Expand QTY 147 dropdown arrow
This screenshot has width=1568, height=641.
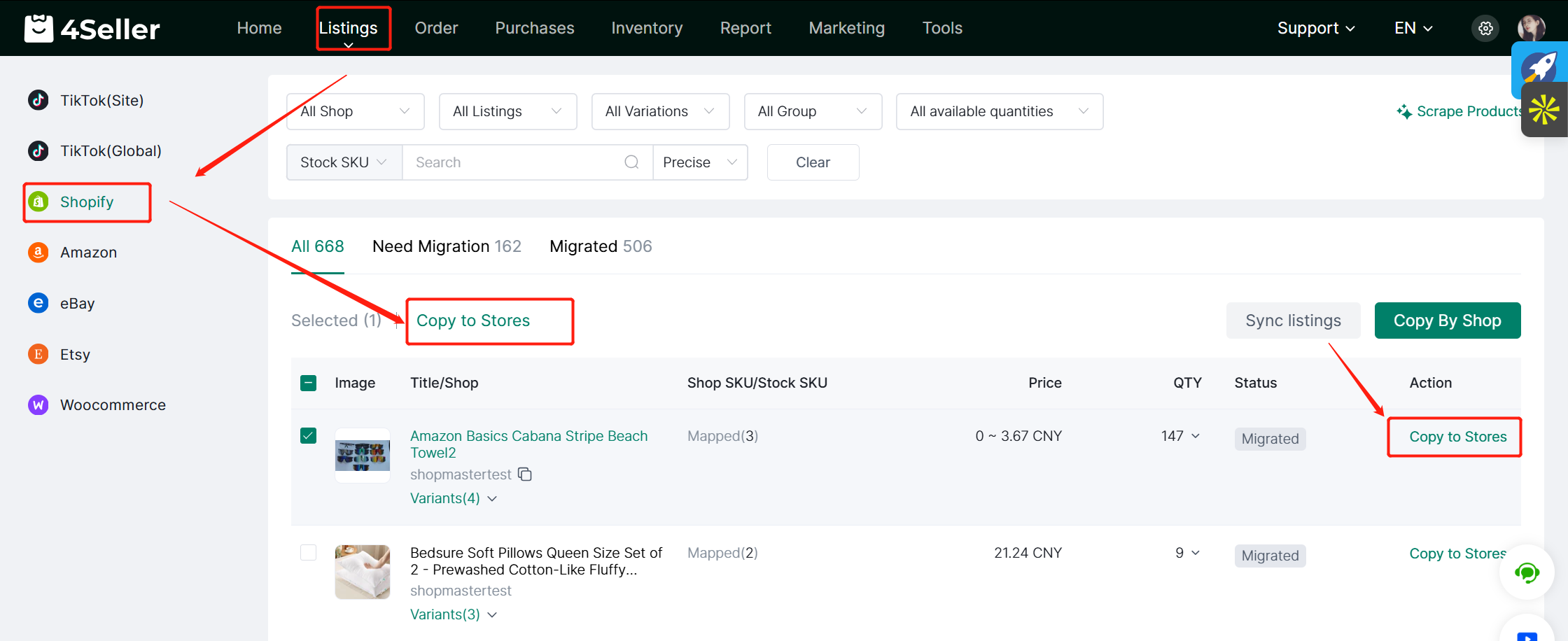click(1196, 436)
